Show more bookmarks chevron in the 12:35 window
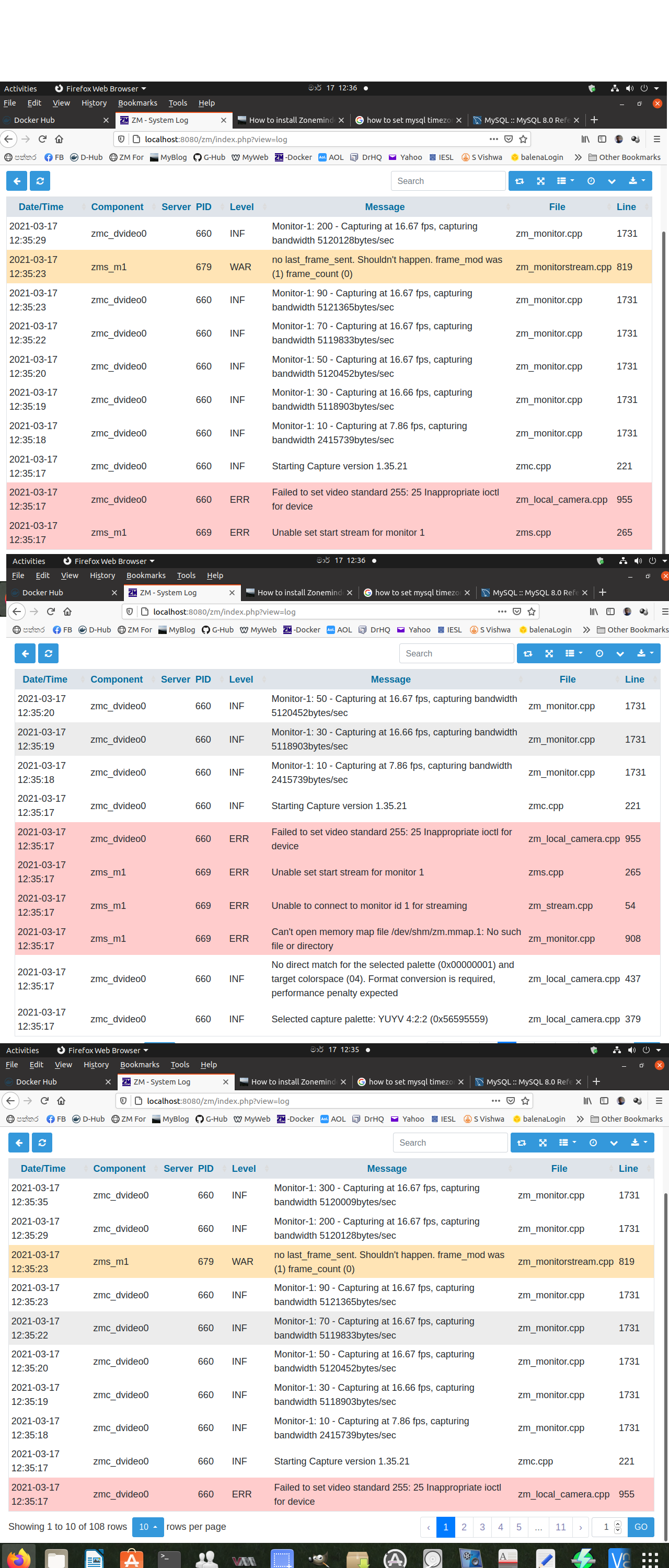669x1568 pixels. click(x=580, y=1119)
